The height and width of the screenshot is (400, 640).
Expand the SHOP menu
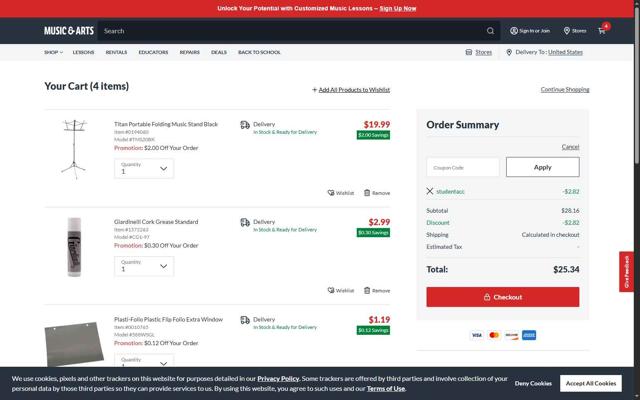pyautogui.click(x=53, y=52)
